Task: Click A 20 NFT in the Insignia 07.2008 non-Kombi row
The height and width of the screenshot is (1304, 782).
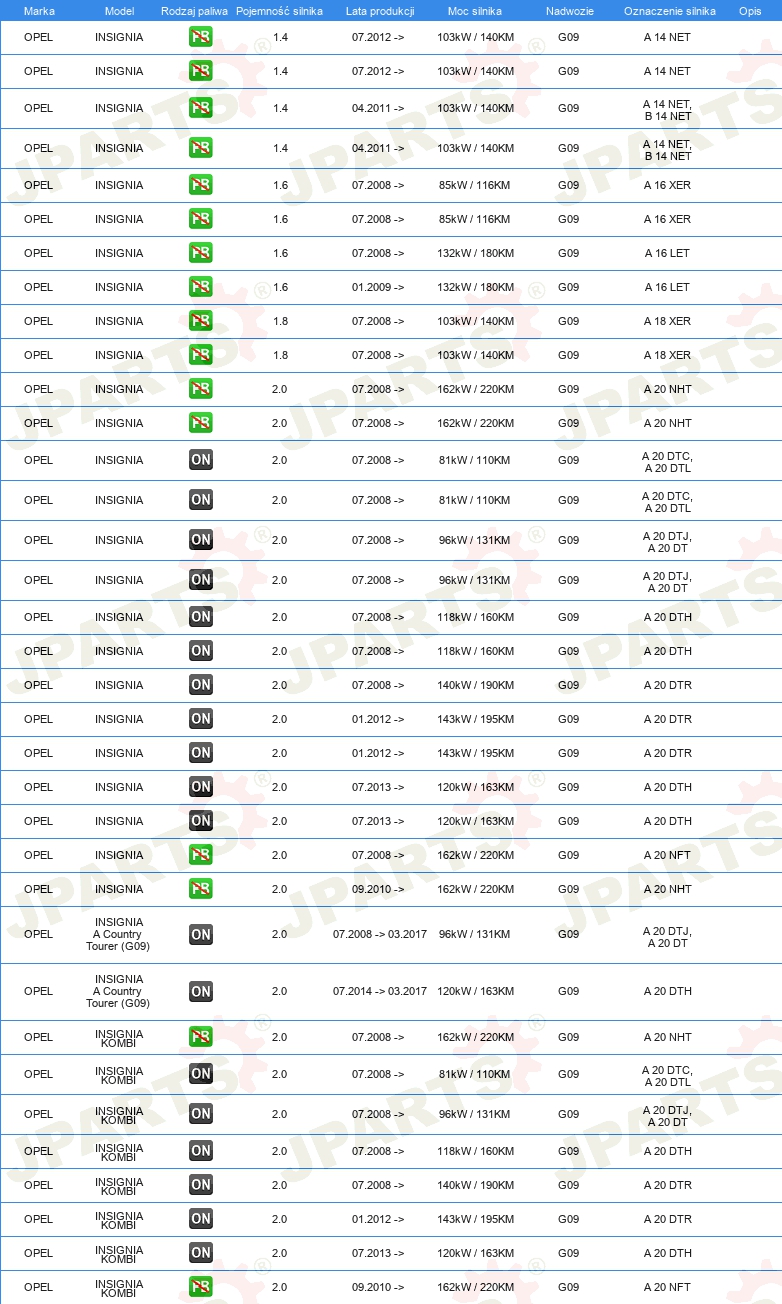Action: [667, 855]
